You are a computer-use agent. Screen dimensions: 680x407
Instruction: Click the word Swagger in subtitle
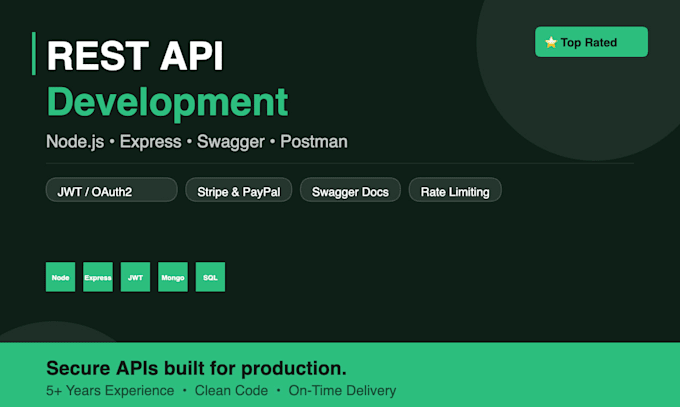(x=231, y=142)
